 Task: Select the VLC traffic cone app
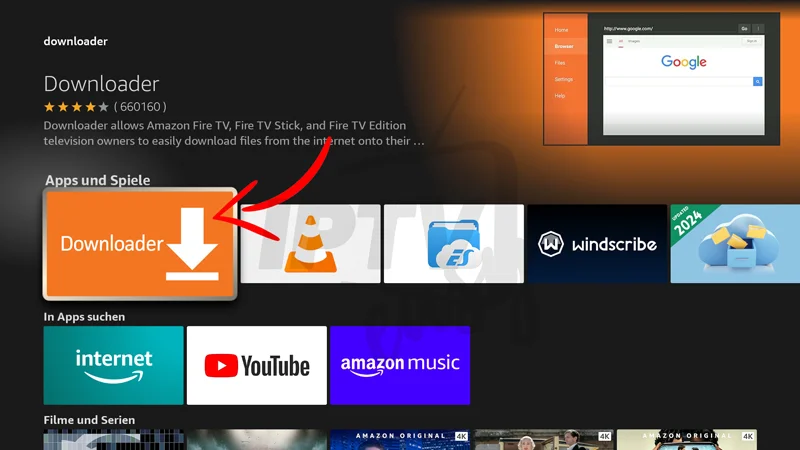coord(310,244)
